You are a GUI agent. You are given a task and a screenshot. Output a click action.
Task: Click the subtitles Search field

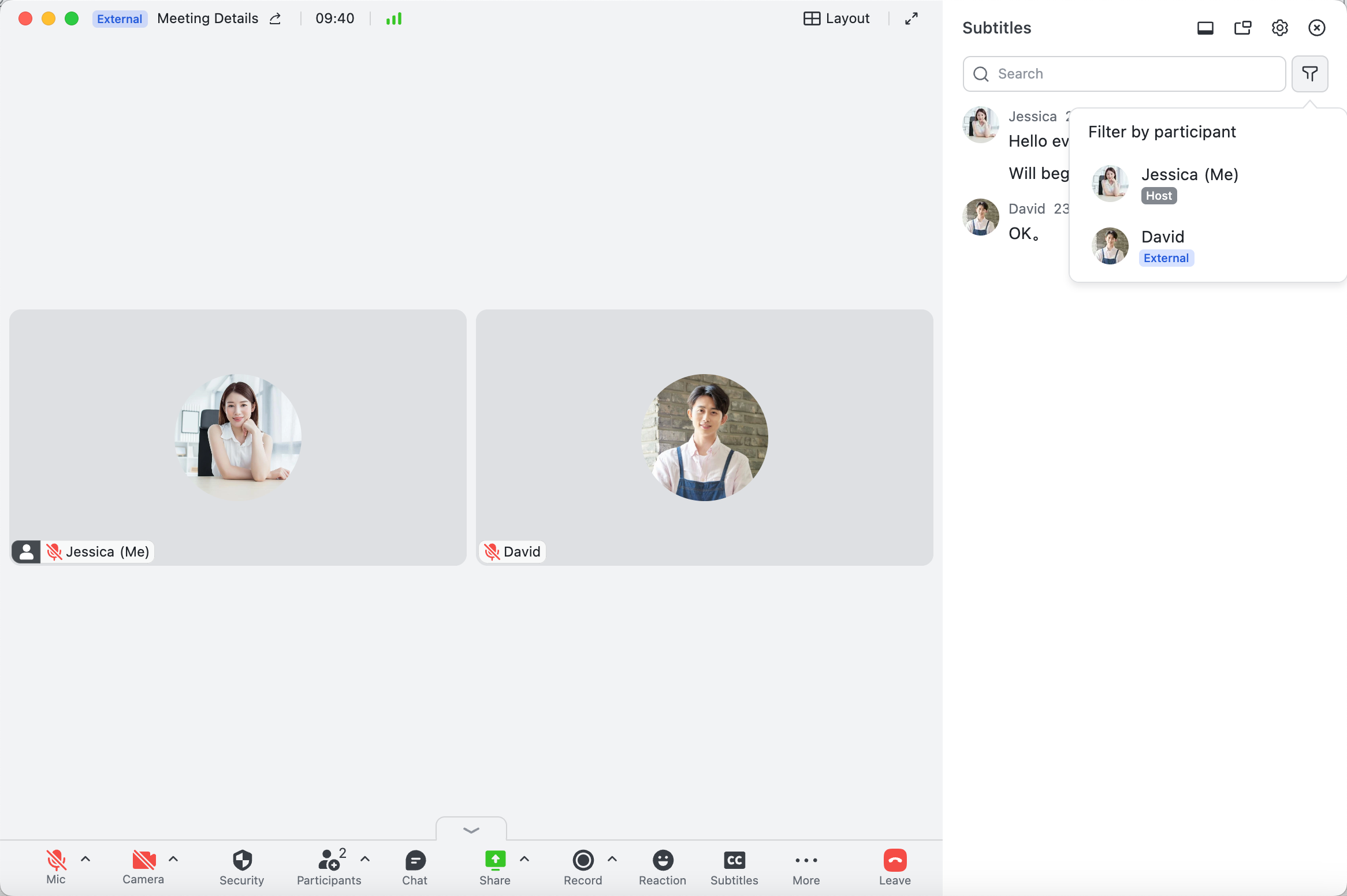[x=1123, y=74]
